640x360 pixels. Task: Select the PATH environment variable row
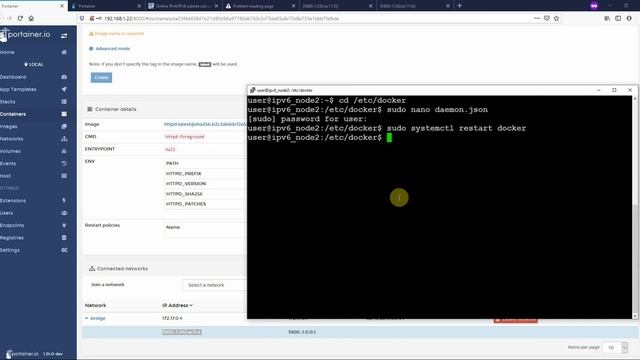click(x=205, y=163)
